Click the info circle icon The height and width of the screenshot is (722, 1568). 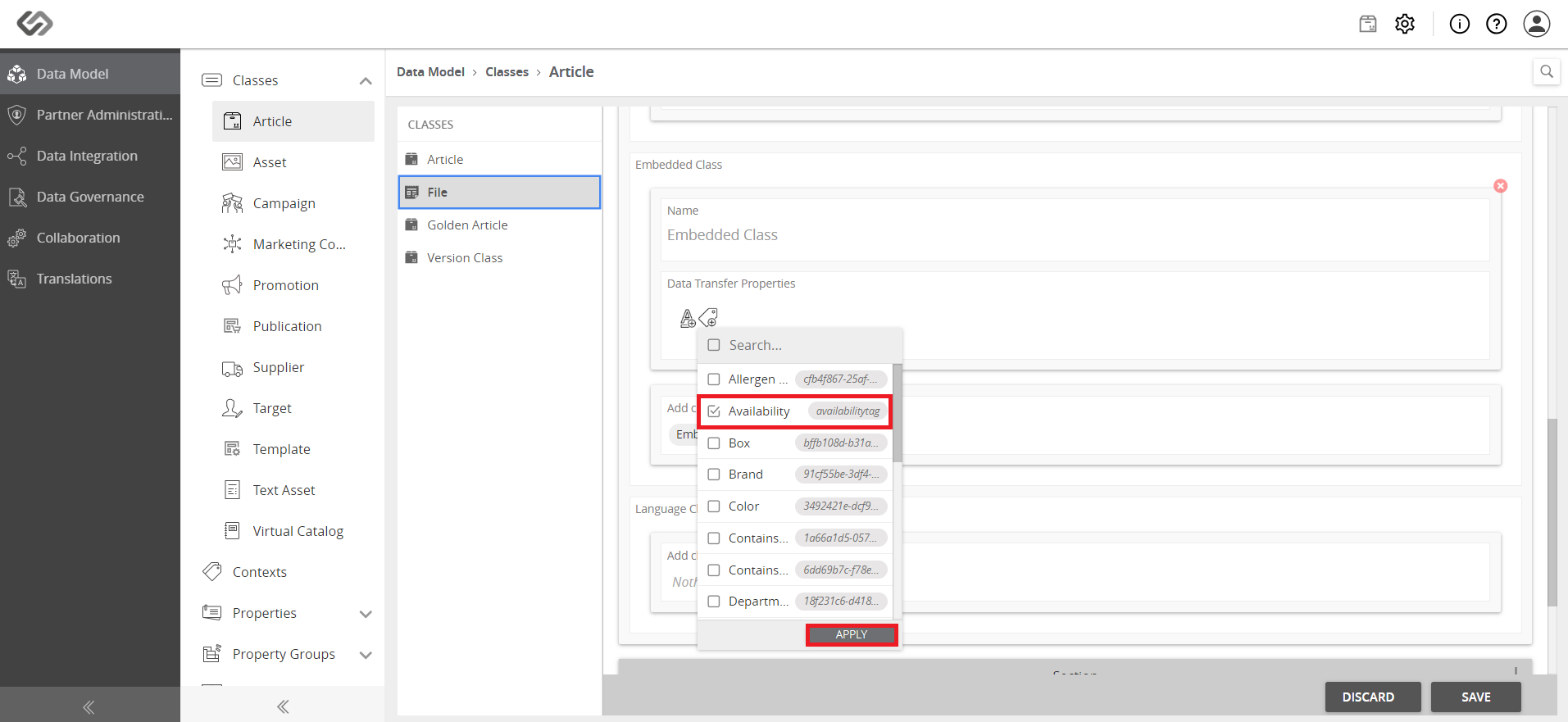[1460, 24]
